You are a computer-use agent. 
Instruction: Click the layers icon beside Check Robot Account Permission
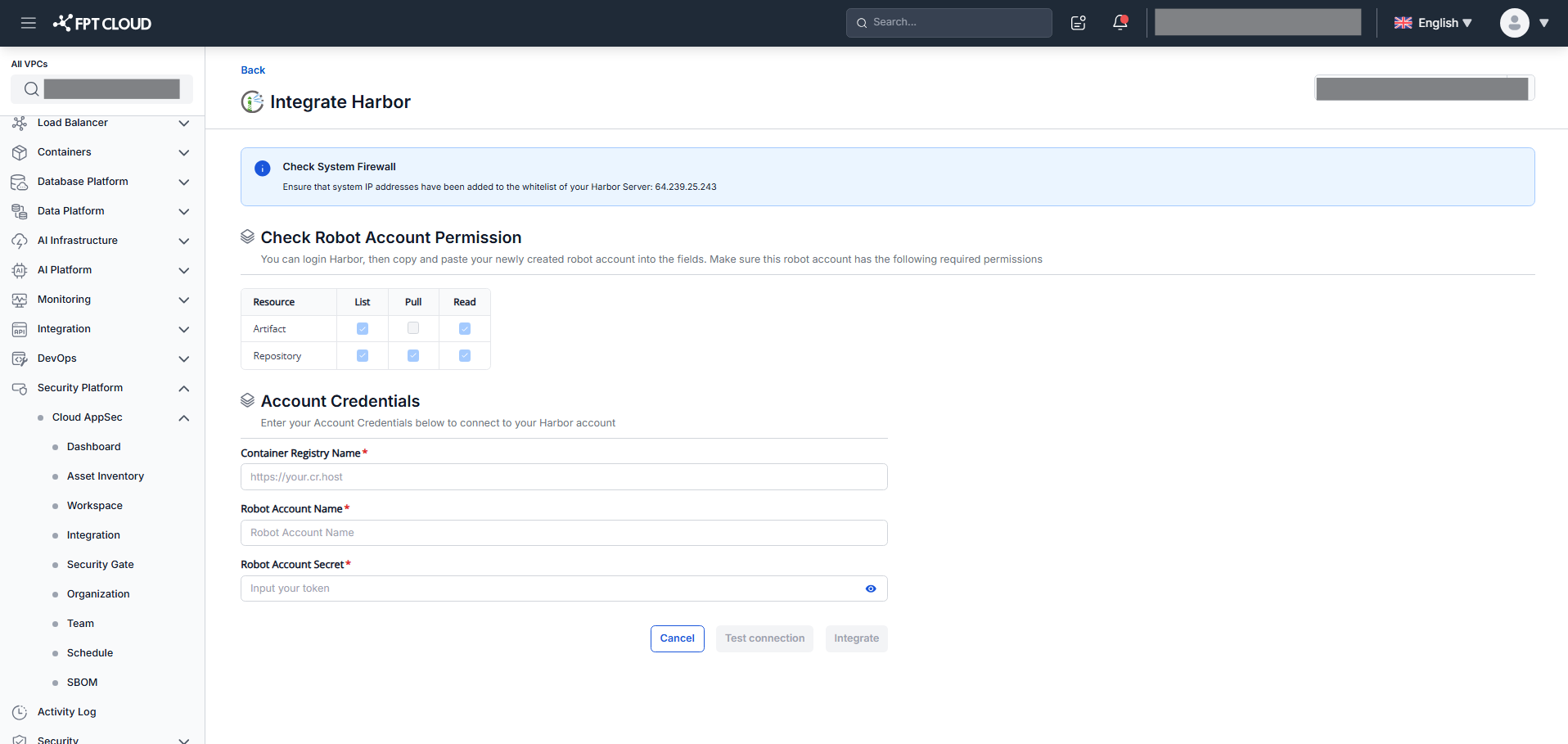[247, 237]
